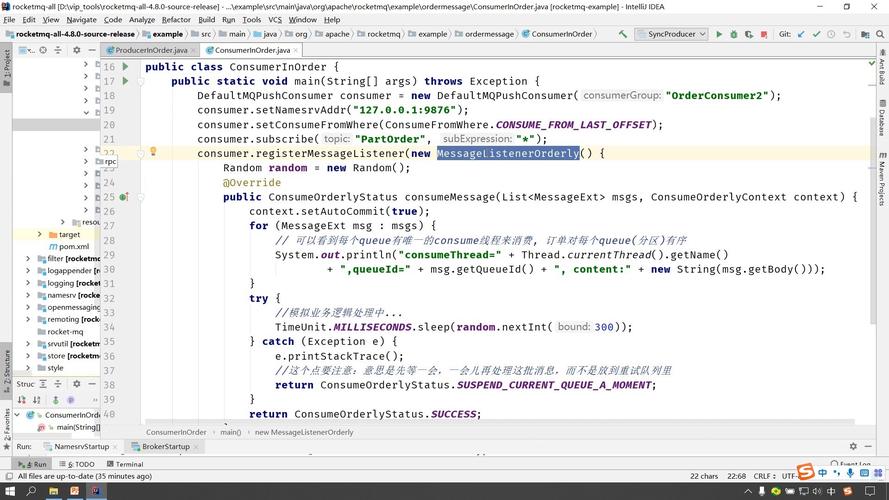
Task: Hide the Run panel with minus icon
Action: (868, 446)
